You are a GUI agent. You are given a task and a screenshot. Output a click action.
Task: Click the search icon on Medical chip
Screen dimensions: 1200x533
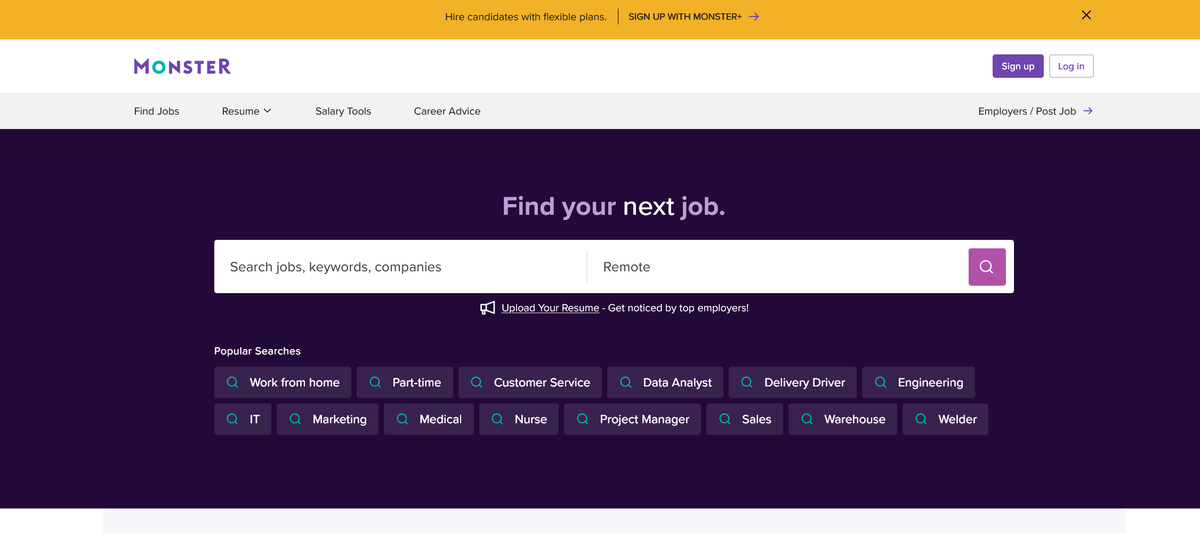point(402,419)
